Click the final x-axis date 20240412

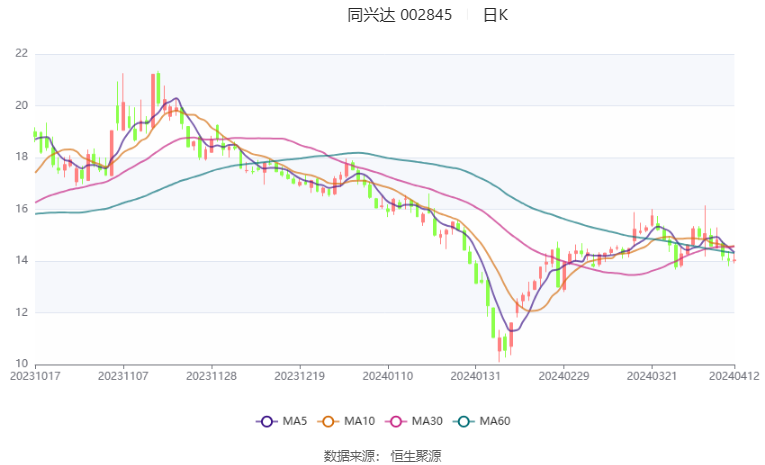[733, 377]
